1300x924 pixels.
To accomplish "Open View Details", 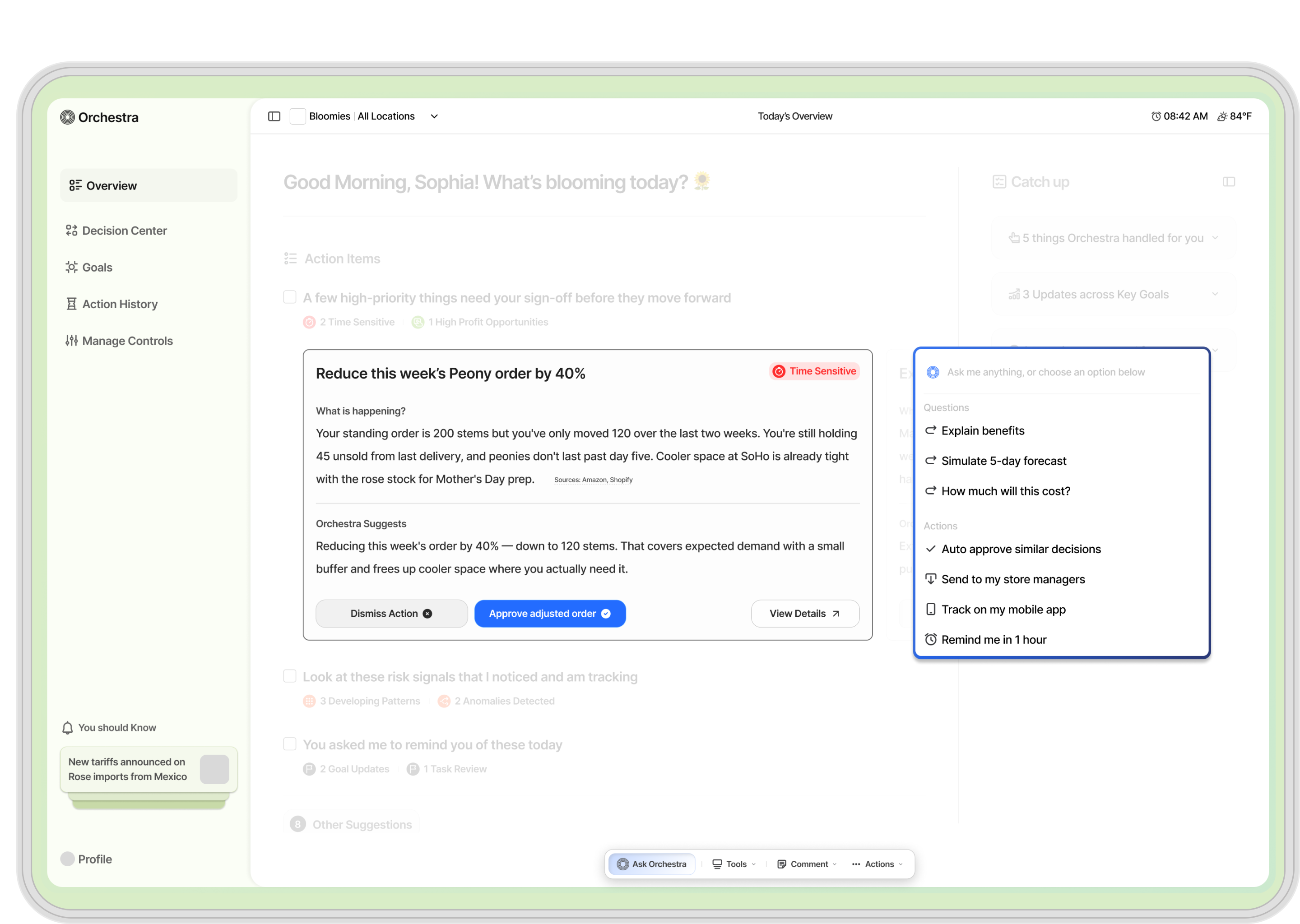I will point(805,613).
